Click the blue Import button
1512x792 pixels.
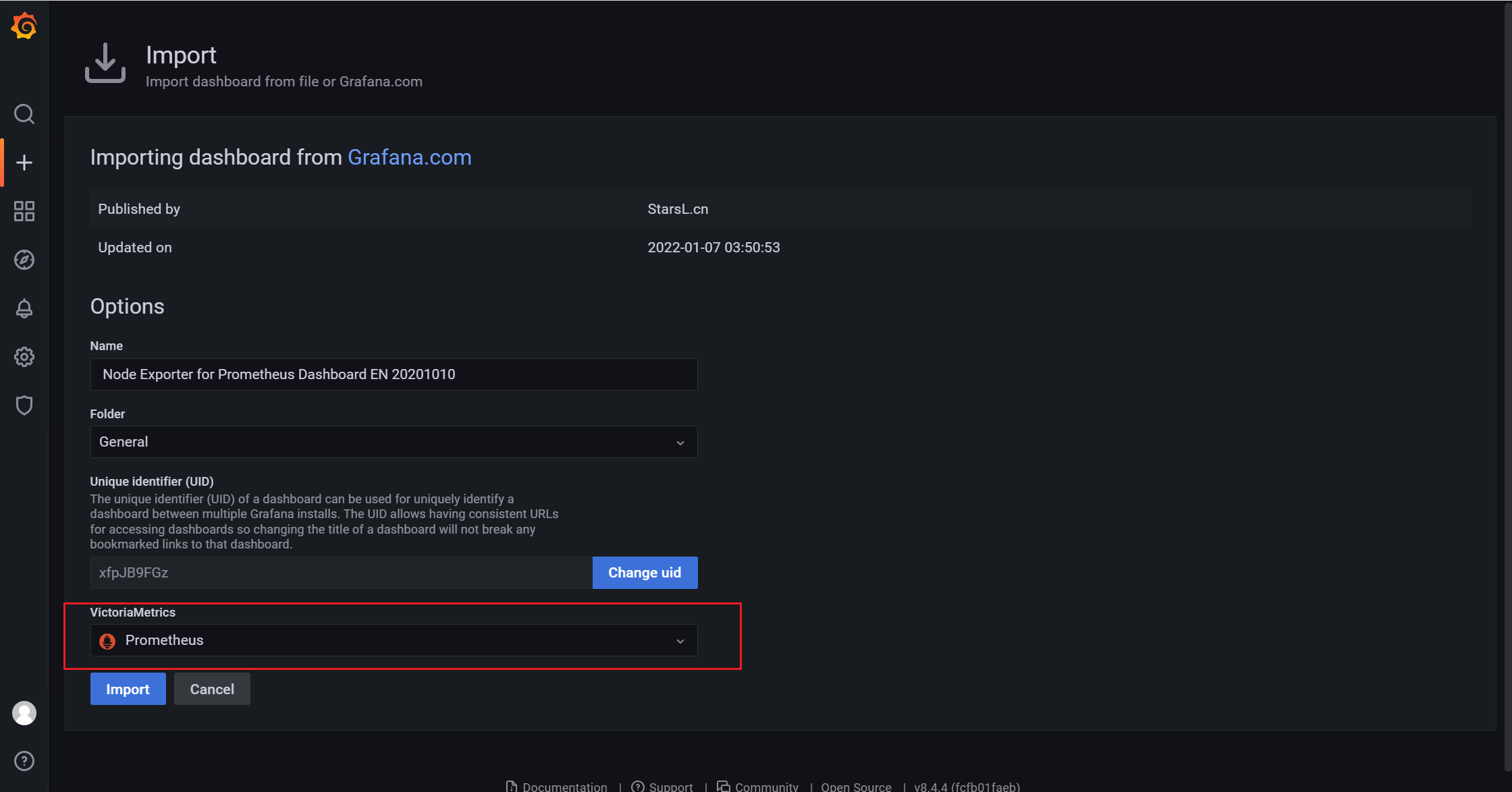point(128,689)
